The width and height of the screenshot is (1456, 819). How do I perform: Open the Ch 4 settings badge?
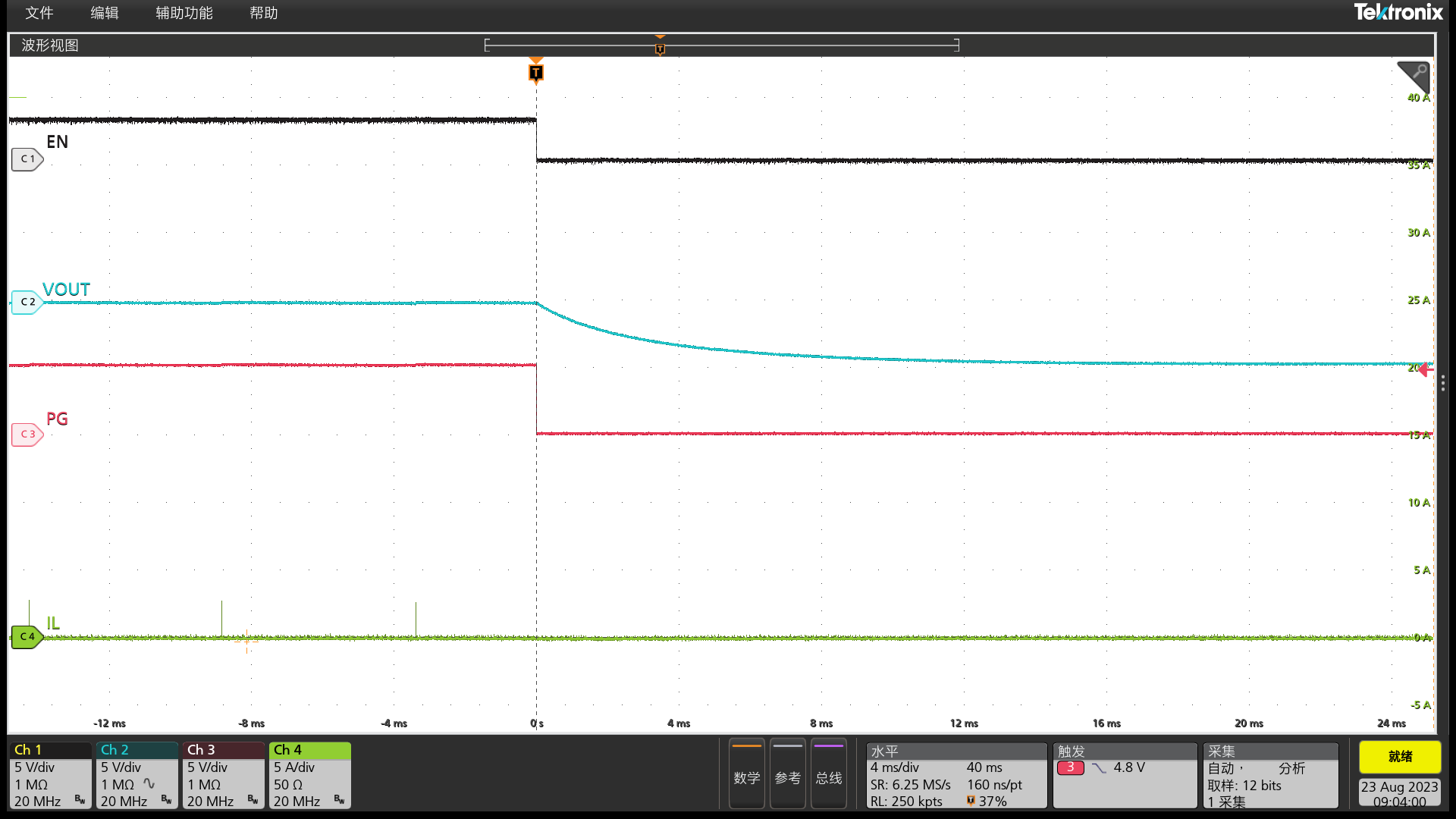[x=309, y=775]
